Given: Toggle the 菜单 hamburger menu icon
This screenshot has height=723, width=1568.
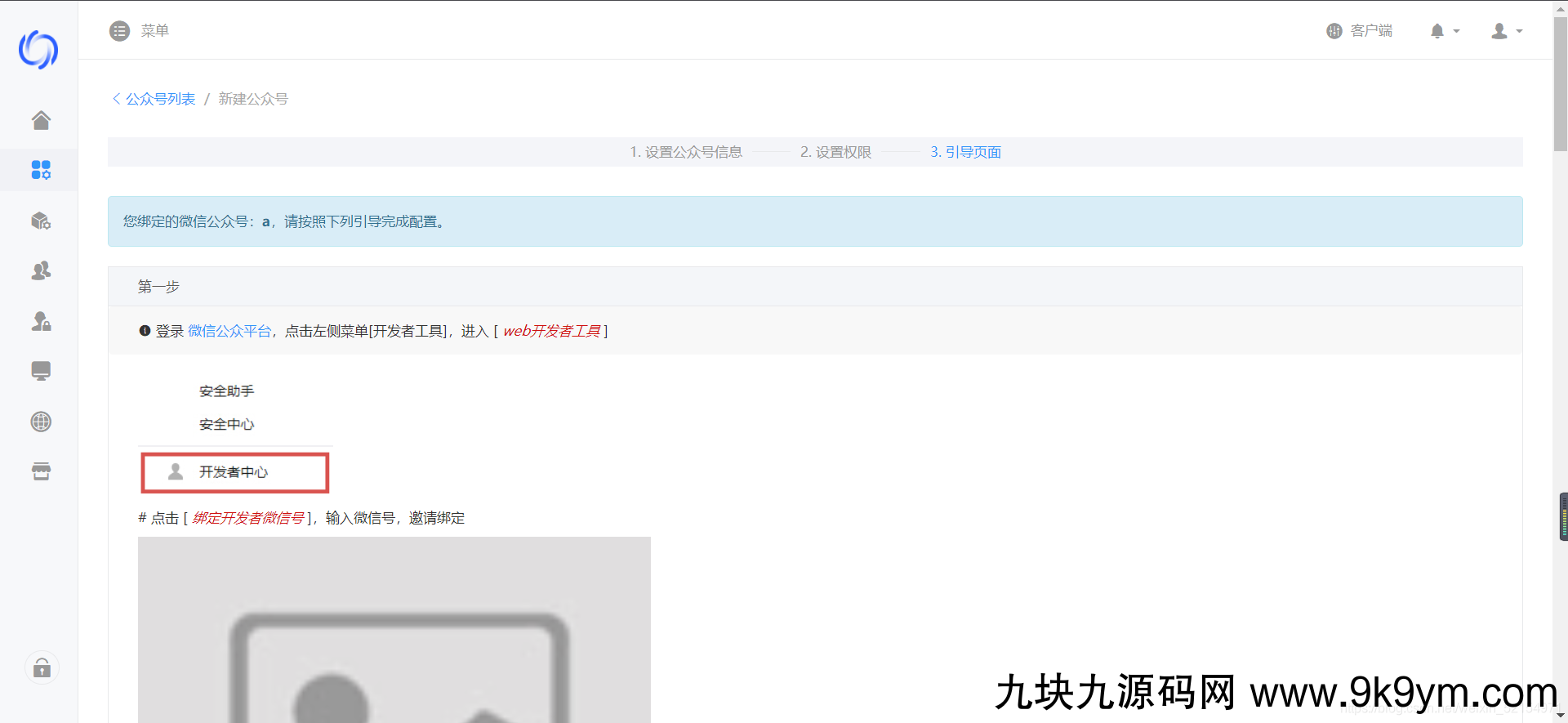Looking at the screenshot, I should [x=119, y=31].
